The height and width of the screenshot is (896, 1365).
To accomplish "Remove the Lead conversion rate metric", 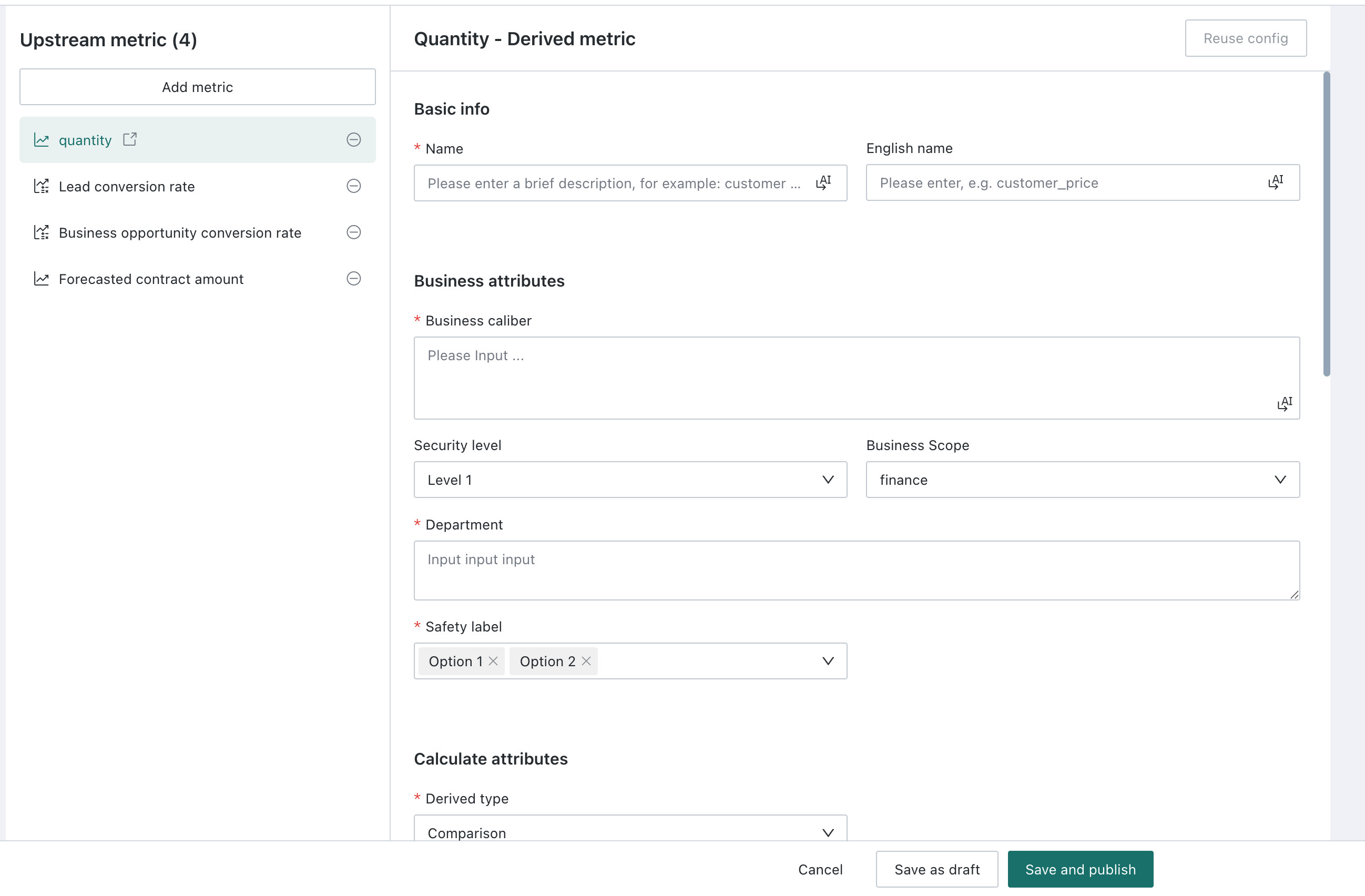I will click(354, 186).
